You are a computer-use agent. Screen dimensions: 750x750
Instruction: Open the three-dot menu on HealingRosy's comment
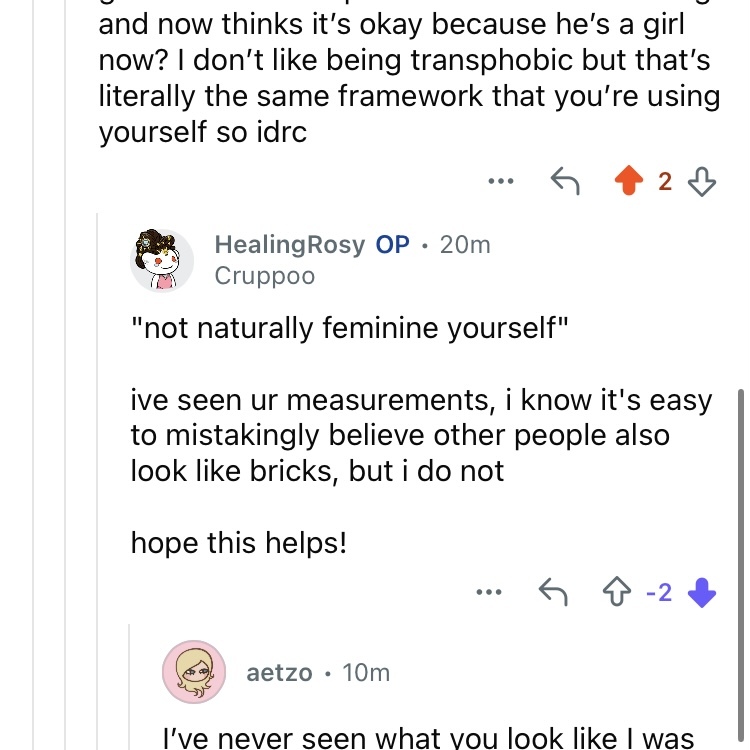(488, 593)
